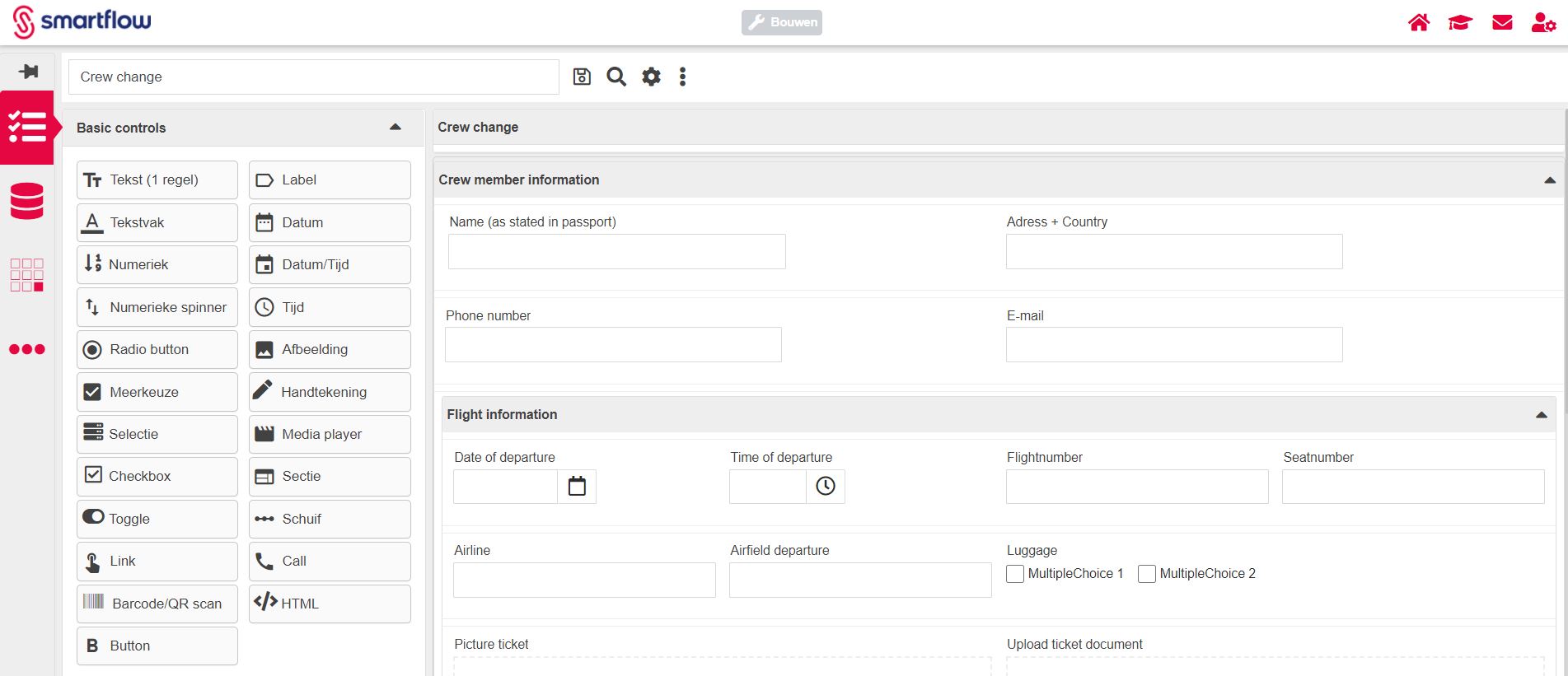Open the mail envelope icon
Screen dimensions: 1568x676
click(x=1502, y=22)
